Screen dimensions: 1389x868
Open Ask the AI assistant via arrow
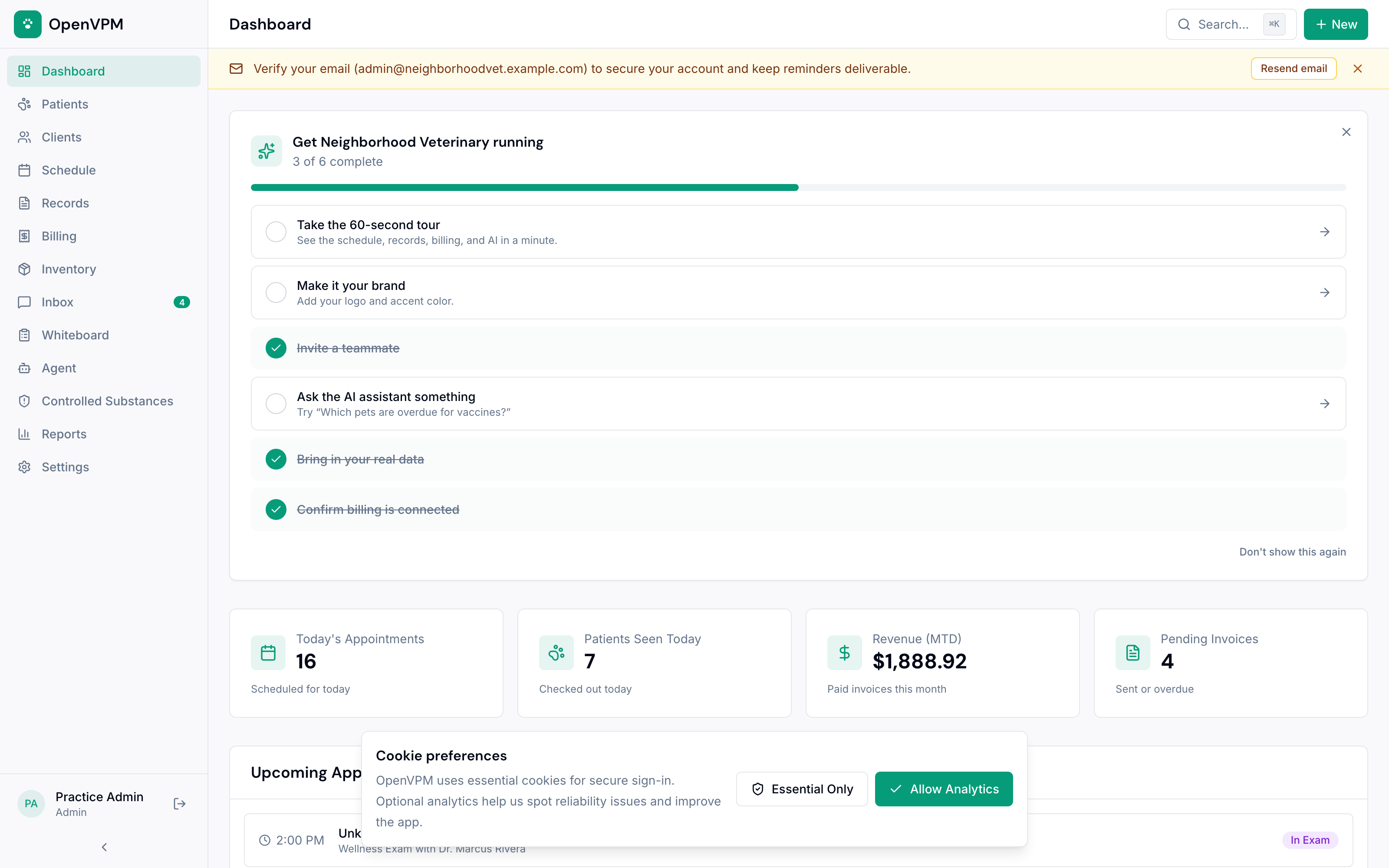click(1325, 404)
